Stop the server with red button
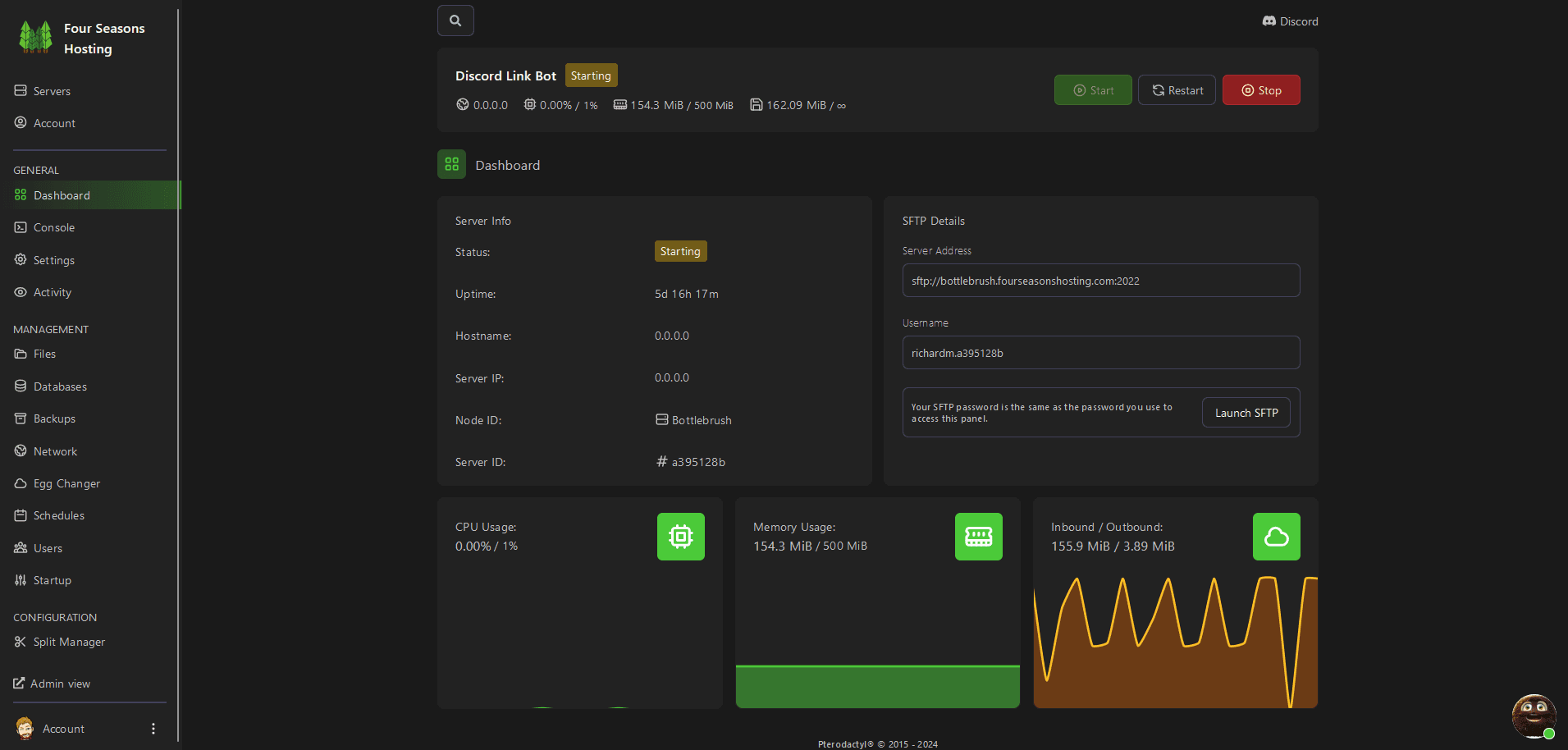This screenshot has height=750, width=1568. (x=1261, y=90)
